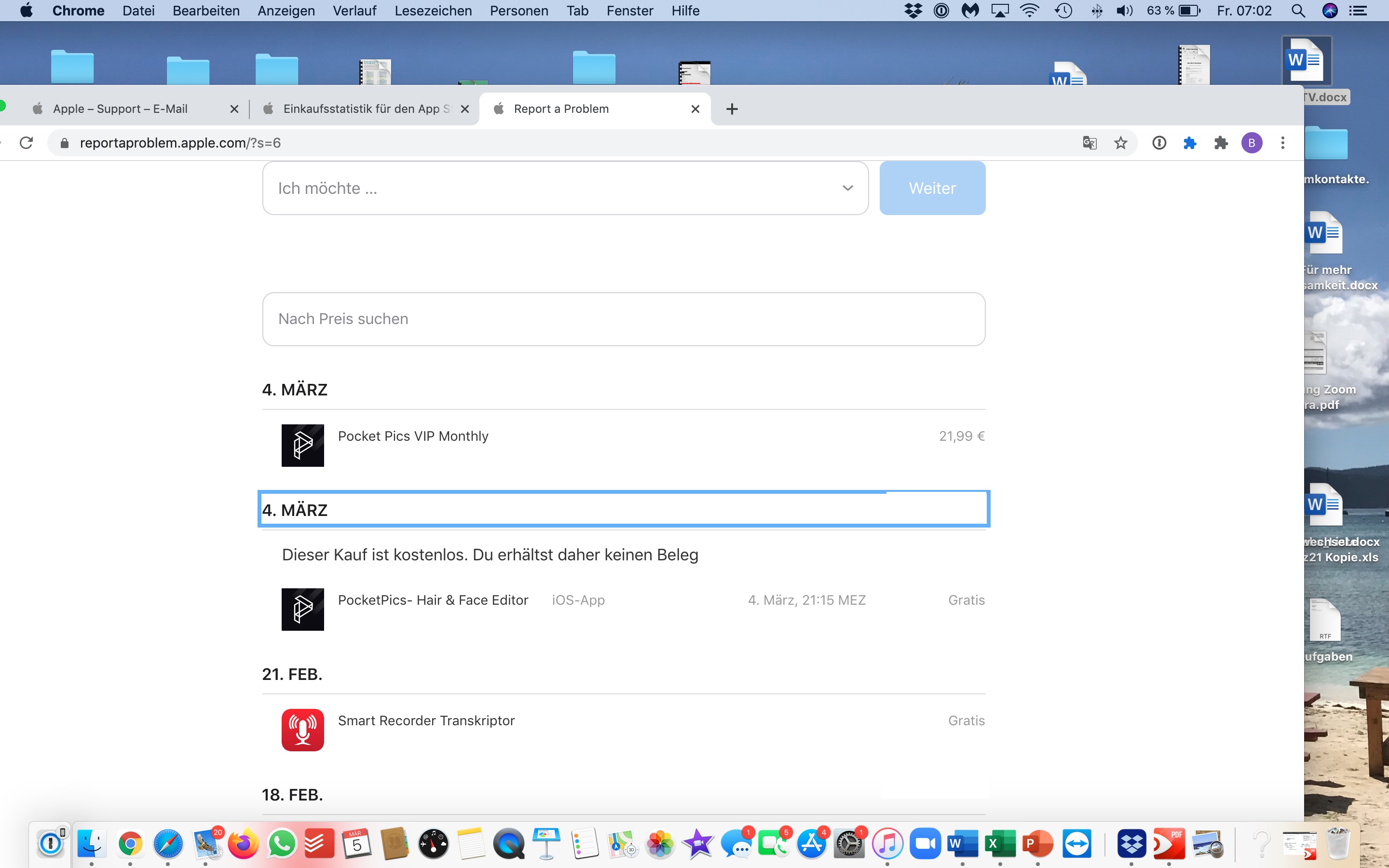This screenshot has width=1389, height=868.
Task: Bookmark page with the star icon
Action: (1120, 143)
